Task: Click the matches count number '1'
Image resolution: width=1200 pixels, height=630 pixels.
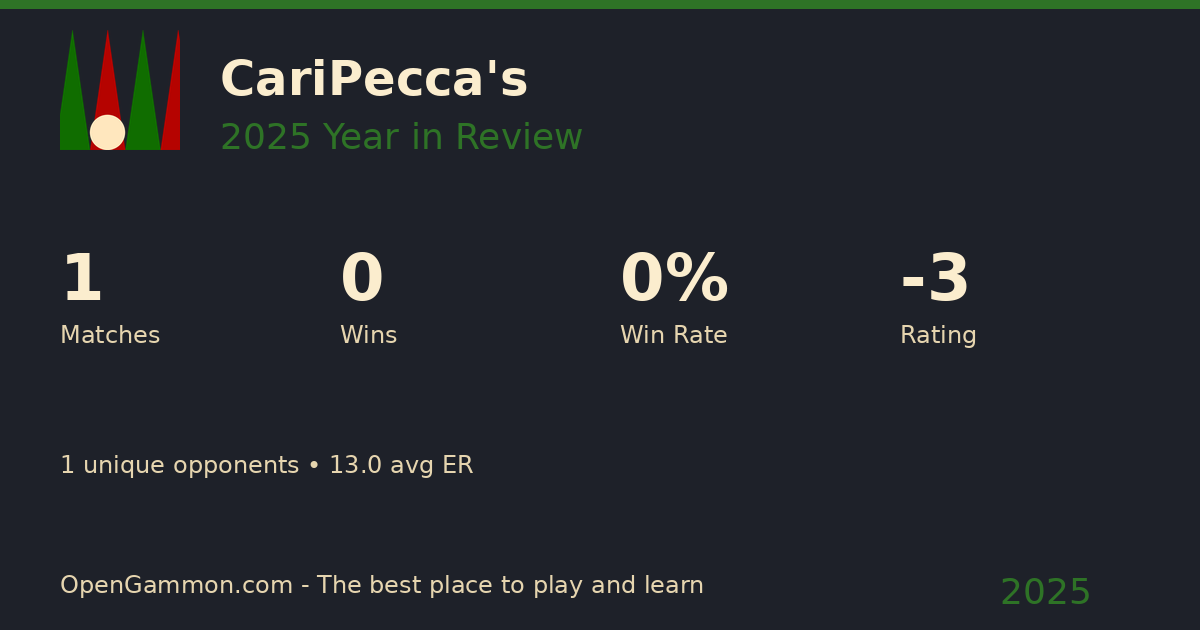Action: coord(81,280)
